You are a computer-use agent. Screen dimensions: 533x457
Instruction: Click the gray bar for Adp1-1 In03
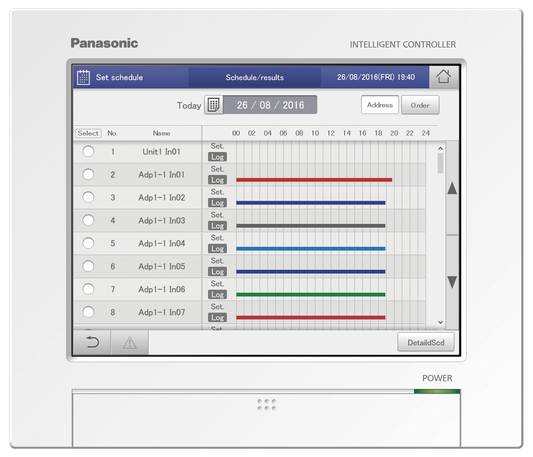(x=311, y=226)
